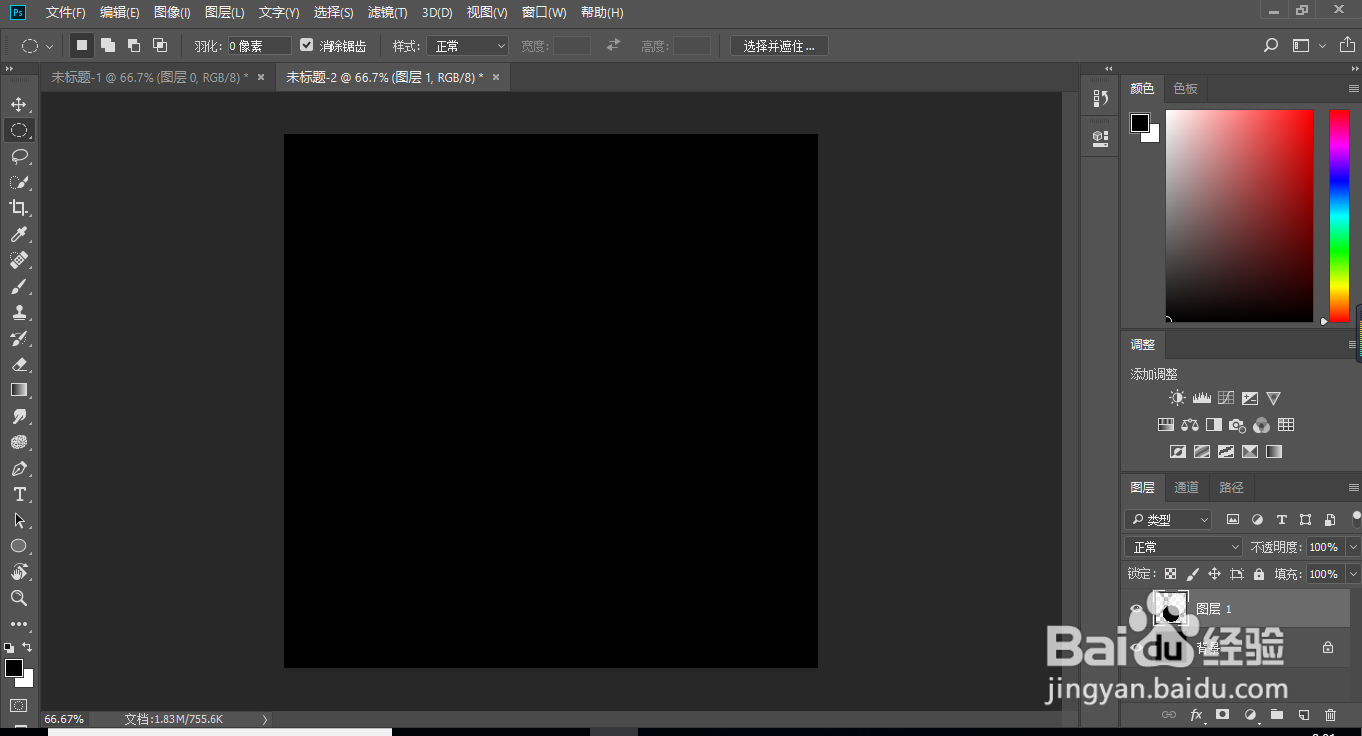Viewport: 1362px width, 736px height.
Task: Open the Layers panel menu
Action: tap(1353, 488)
